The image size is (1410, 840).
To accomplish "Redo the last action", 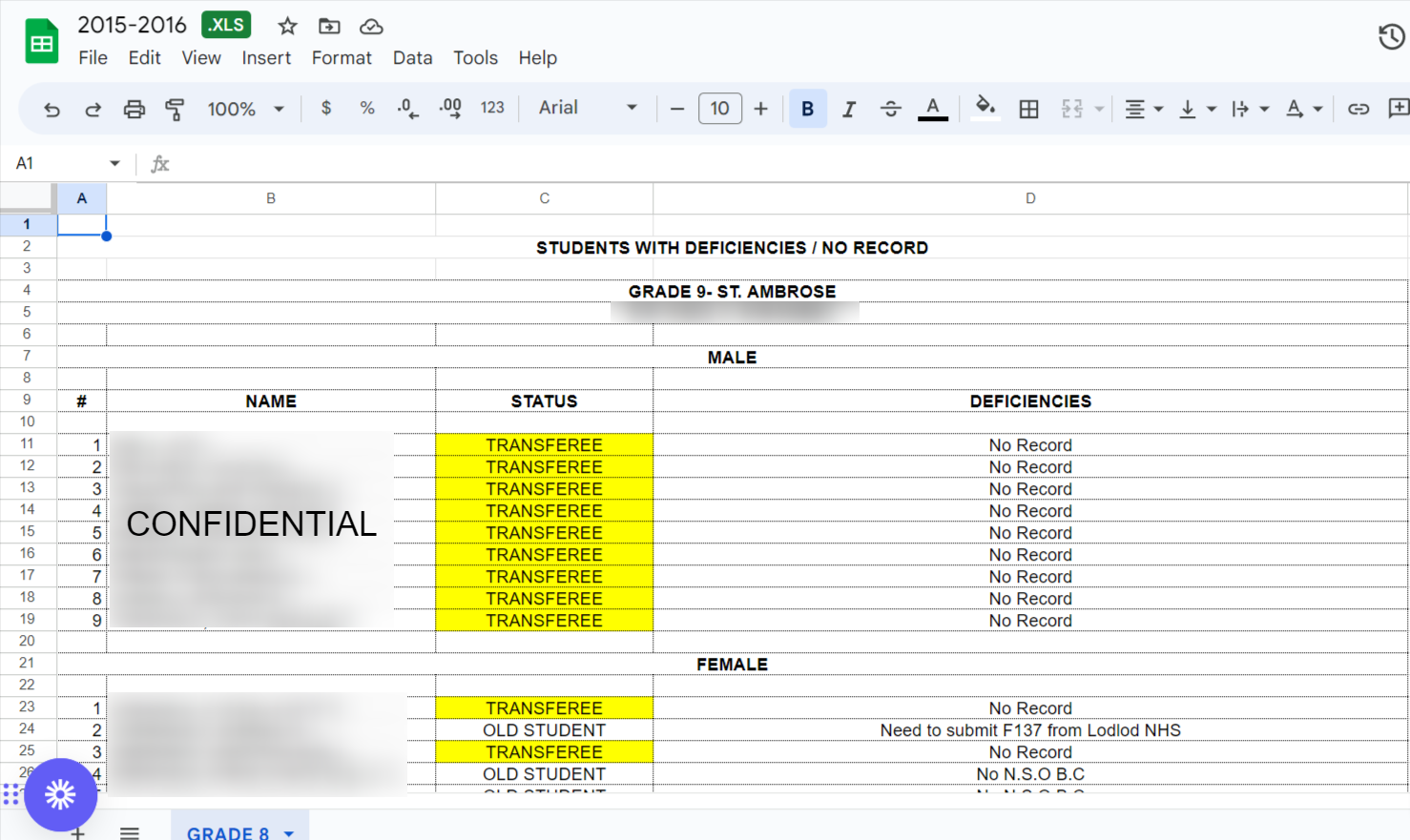I will (93, 109).
